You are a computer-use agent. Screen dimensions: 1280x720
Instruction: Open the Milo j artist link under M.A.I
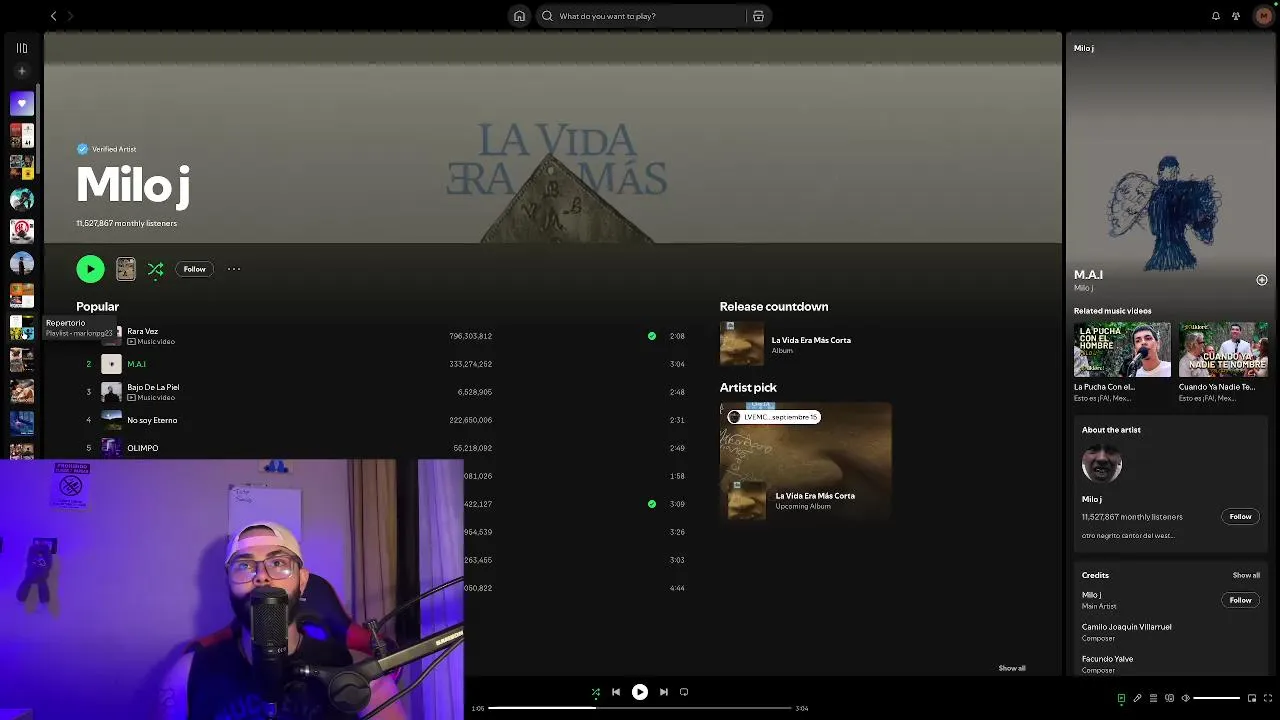1083,288
